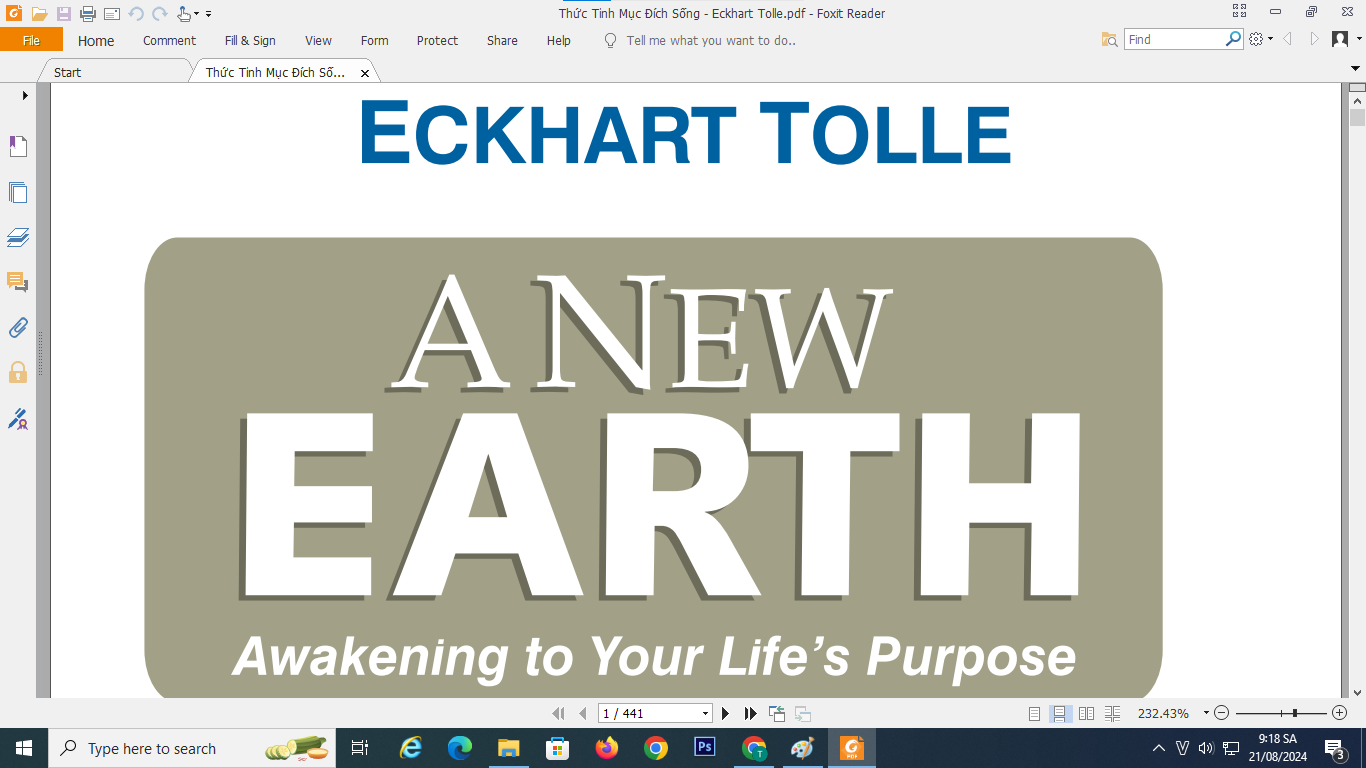Open the Attachments paperclip panel
1366x768 pixels.
coord(18,327)
